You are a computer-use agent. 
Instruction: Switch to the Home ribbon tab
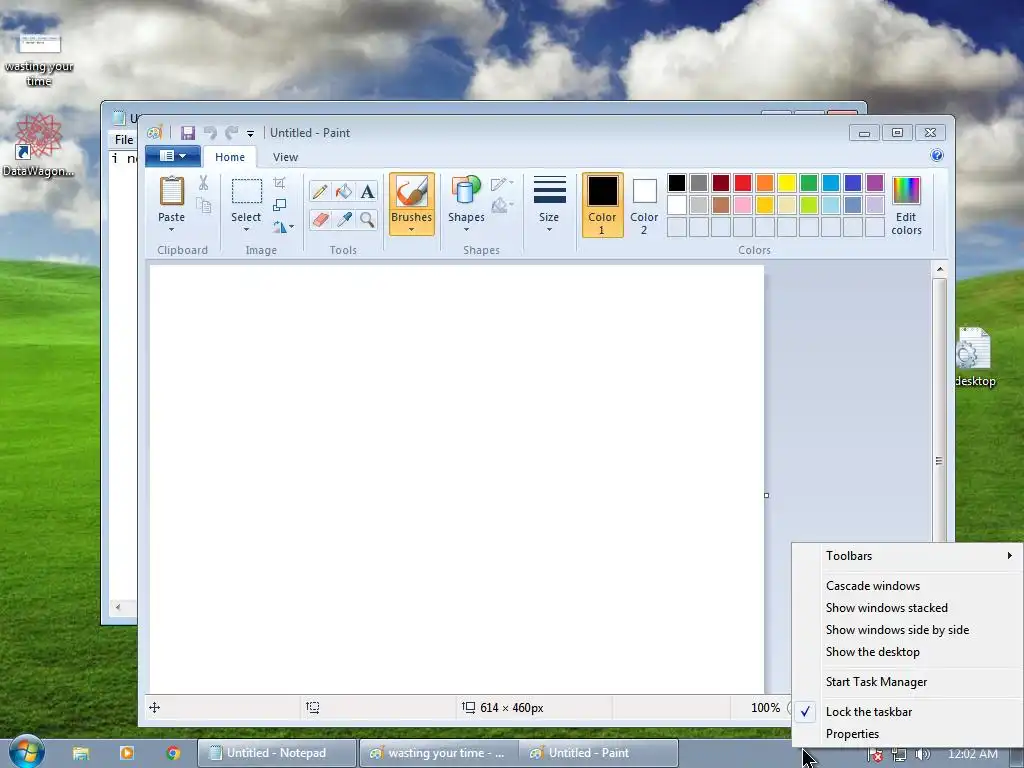point(230,157)
